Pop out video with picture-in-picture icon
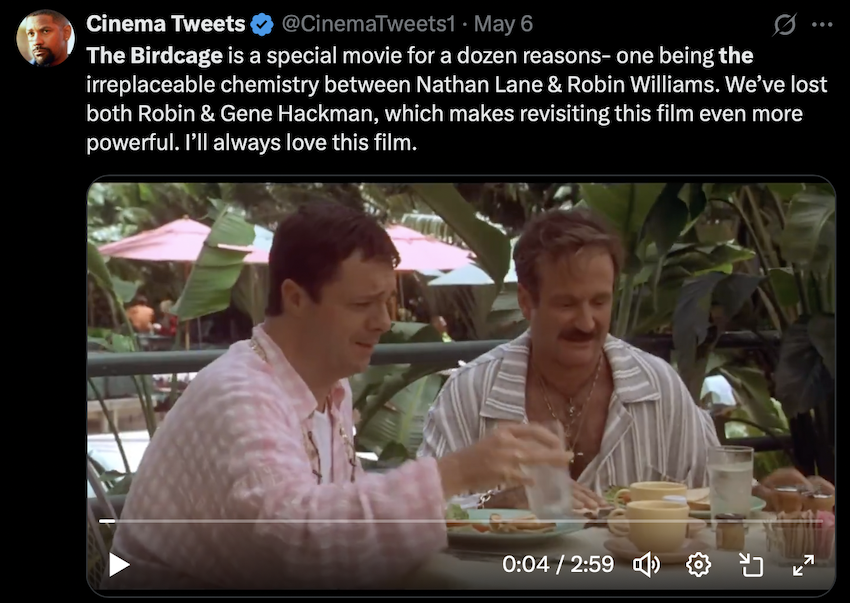This screenshot has width=850, height=603. (751, 565)
